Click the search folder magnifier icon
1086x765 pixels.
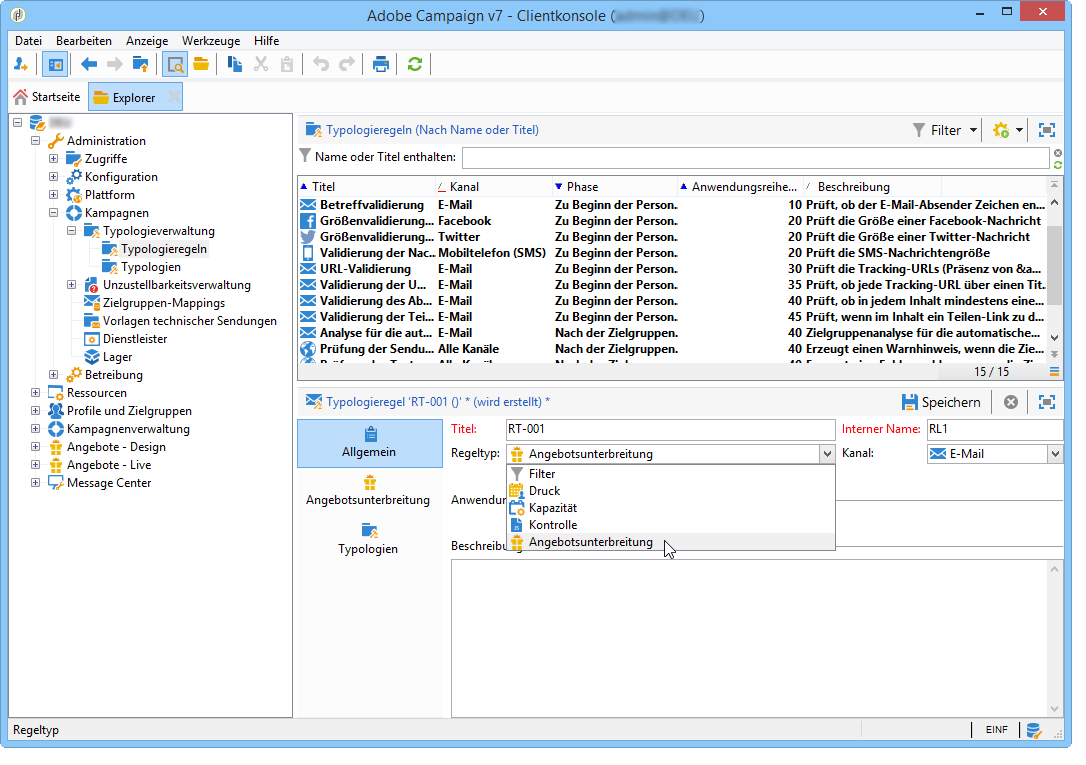[x=175, y=65]
